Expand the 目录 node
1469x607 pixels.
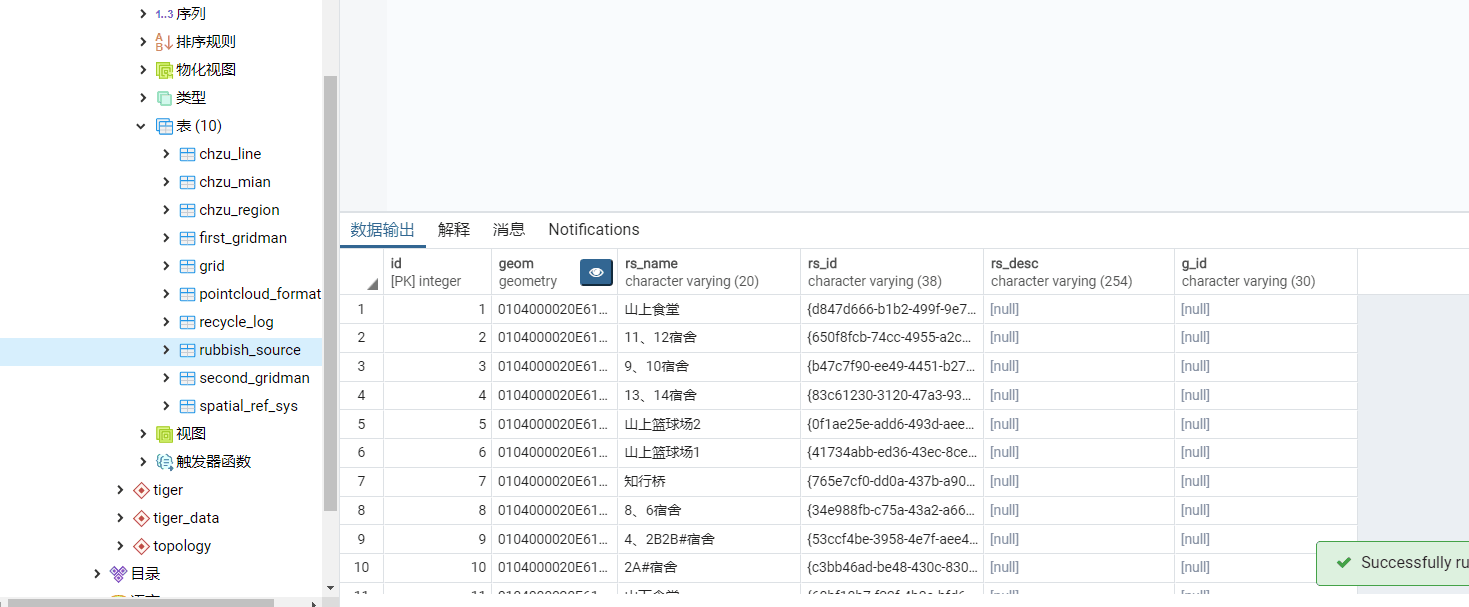[97, 574]
